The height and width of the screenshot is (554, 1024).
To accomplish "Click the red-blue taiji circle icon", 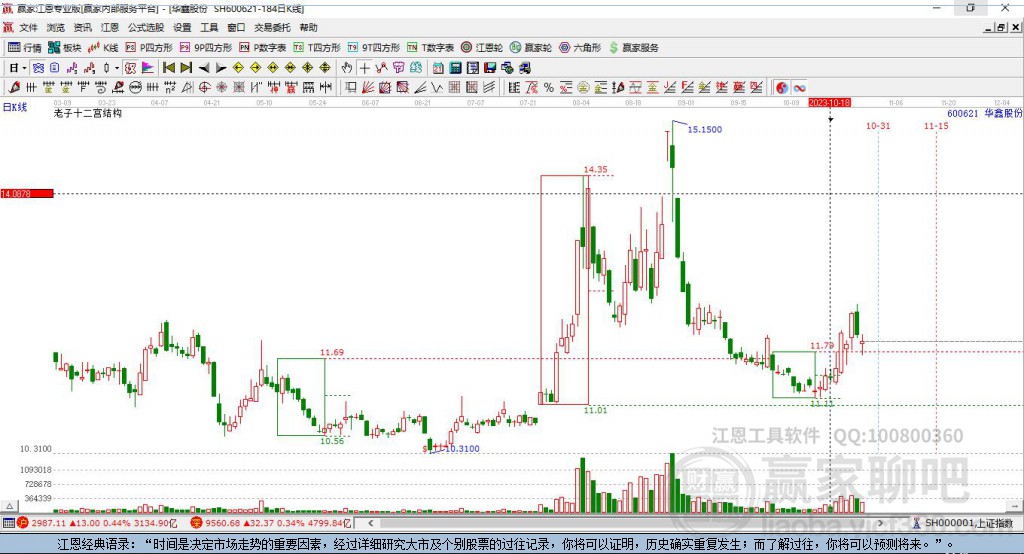I will coord(782,88).
